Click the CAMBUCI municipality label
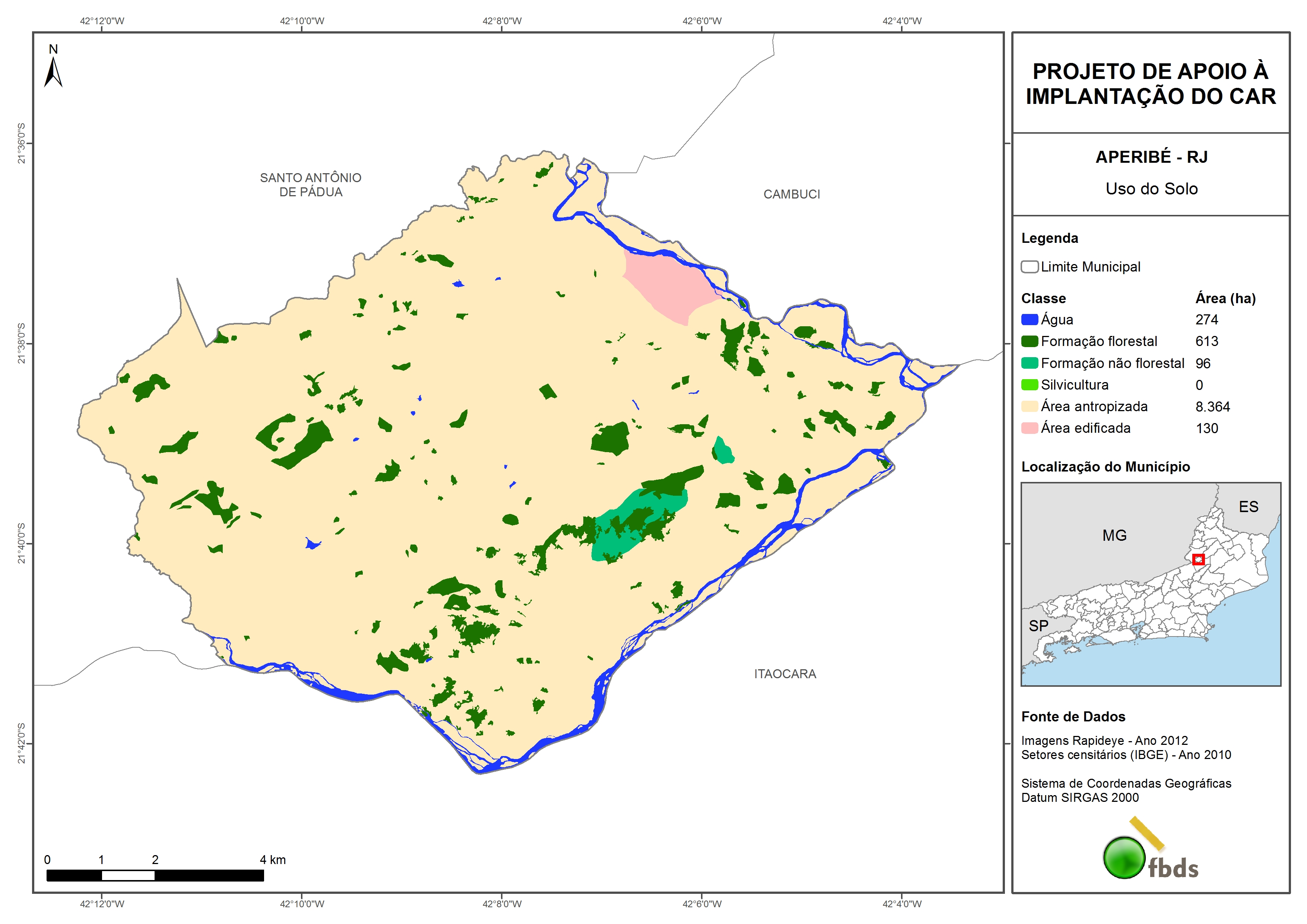The width and height of the screenshot is (1307, 924). (x=791, y=194)
